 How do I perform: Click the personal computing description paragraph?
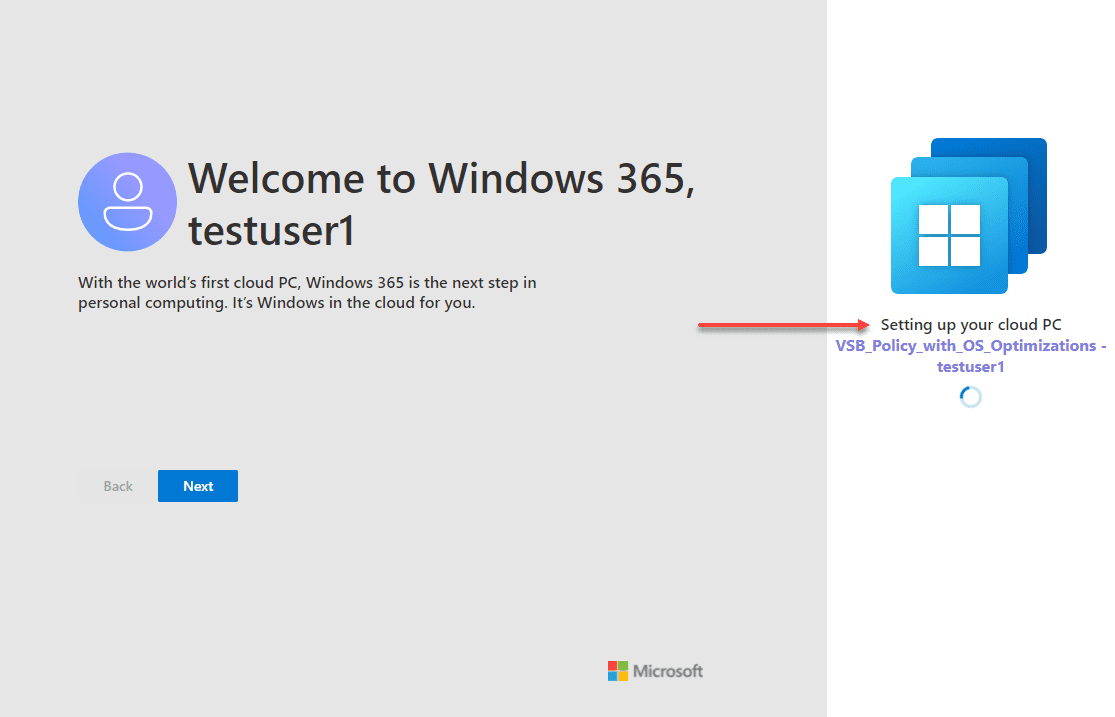(307, 292)
